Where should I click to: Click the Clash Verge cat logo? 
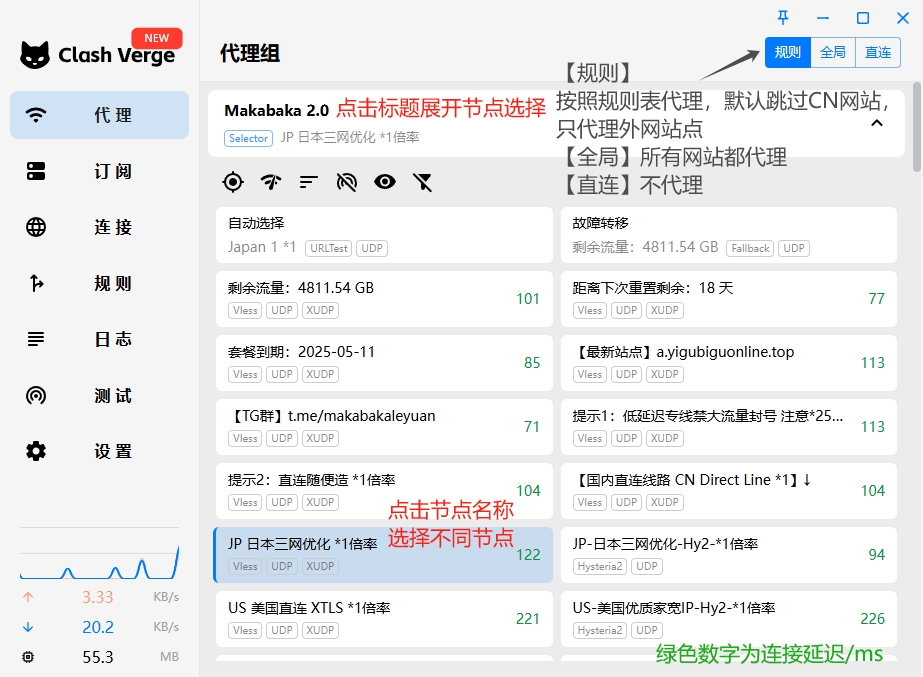(x=35, y=55)
